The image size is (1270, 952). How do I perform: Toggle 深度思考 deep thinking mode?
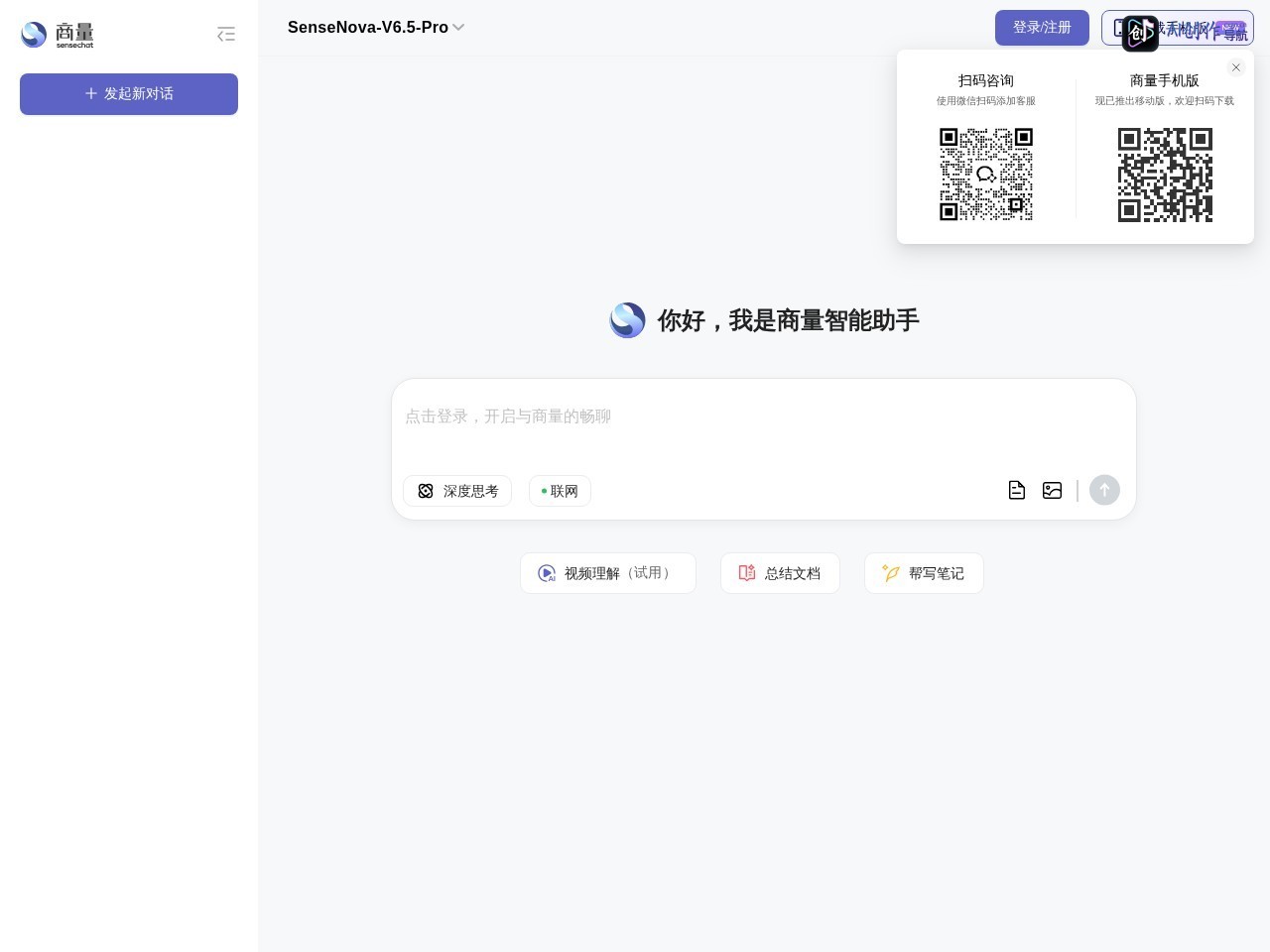457,491
